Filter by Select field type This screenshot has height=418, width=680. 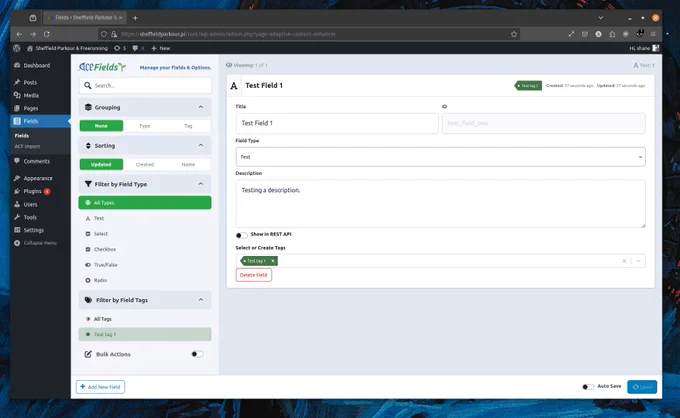coord(145,234)
